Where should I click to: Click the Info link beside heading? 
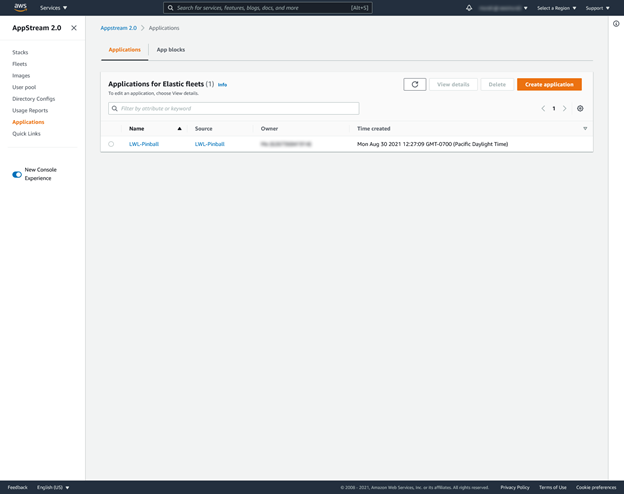pos(222,85)
